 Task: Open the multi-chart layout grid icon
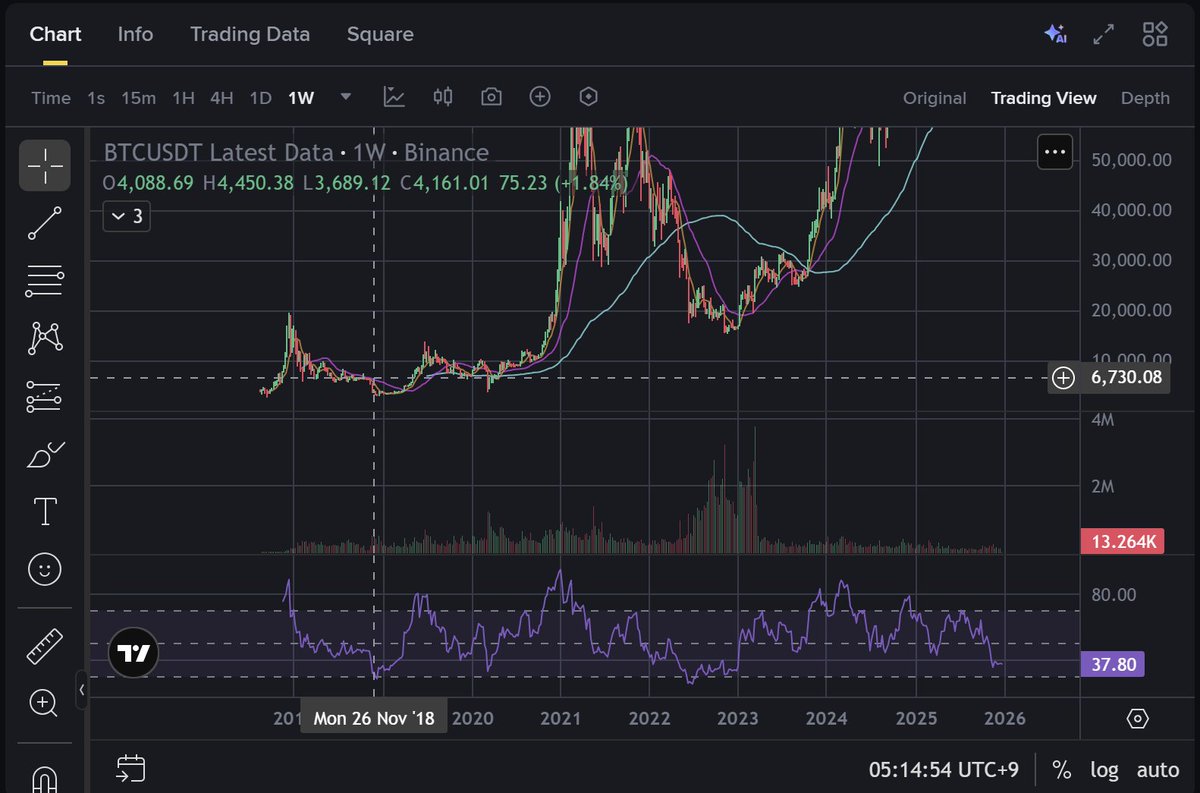pyautogui.click(x=1155, y=34)
